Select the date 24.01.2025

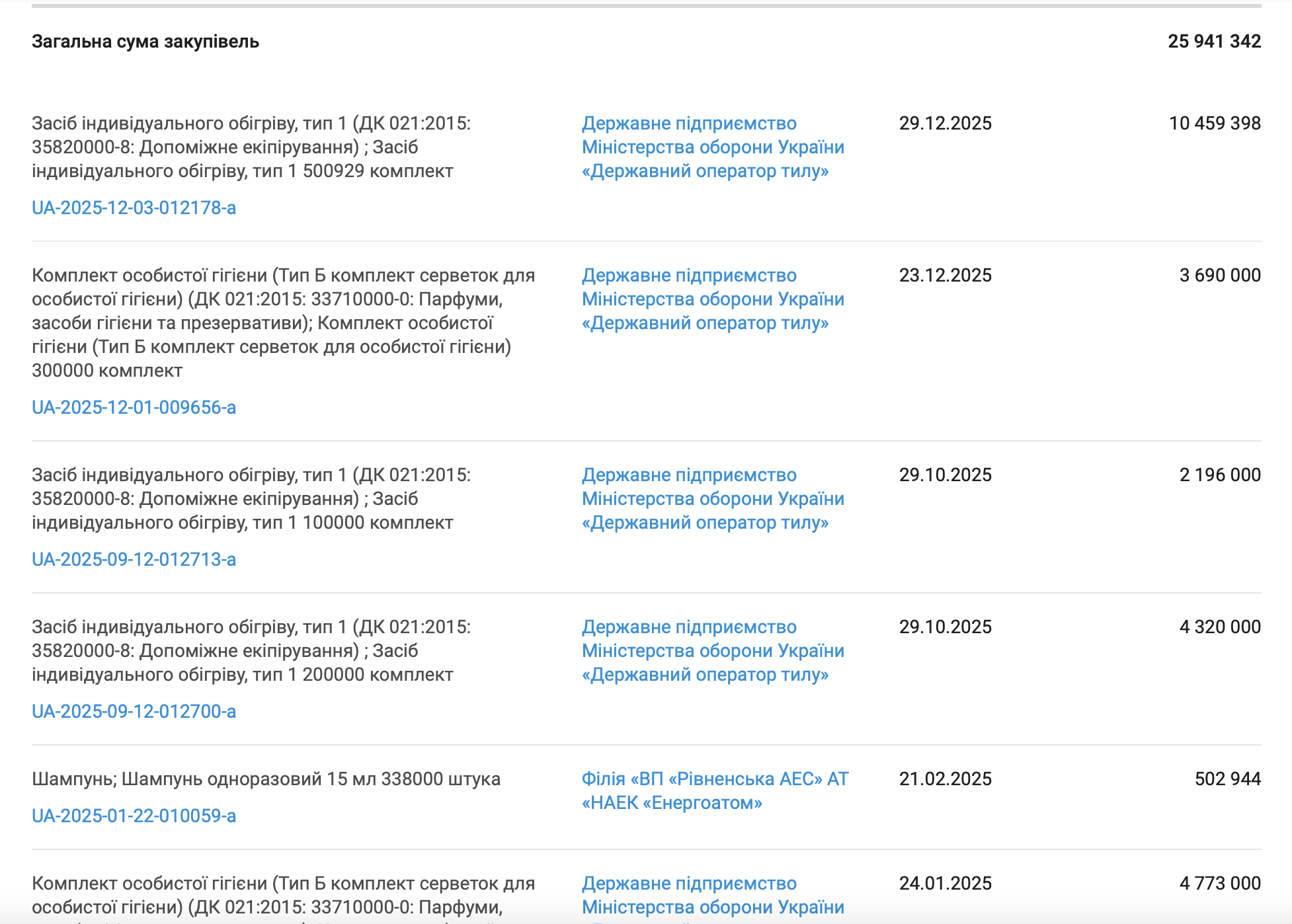coord(945,883)
